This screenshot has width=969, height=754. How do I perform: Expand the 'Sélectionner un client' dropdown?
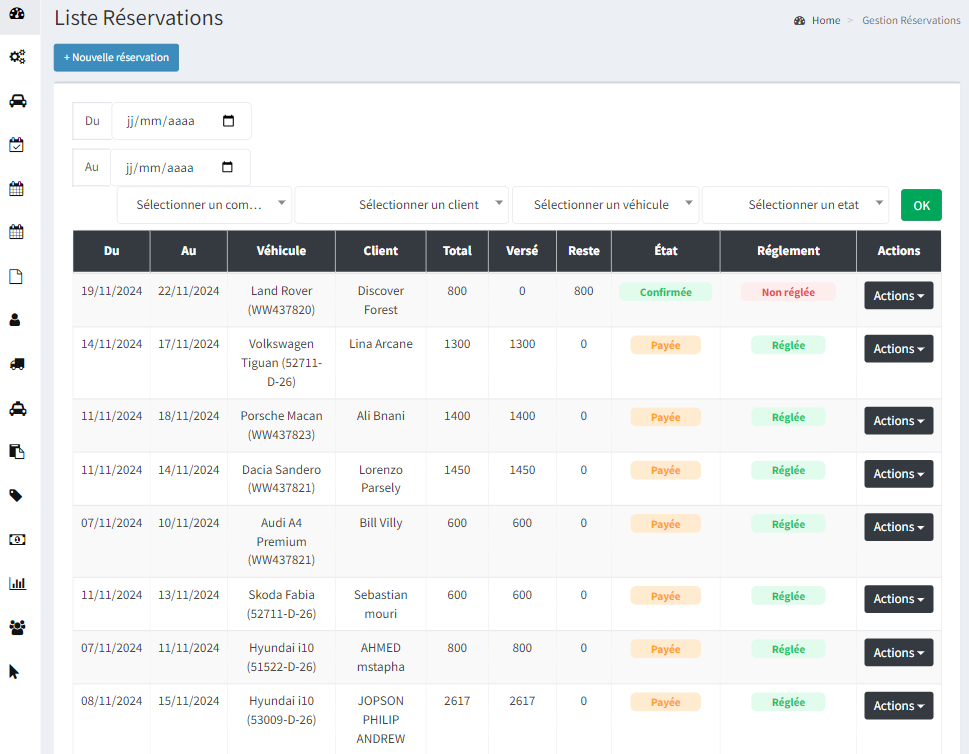pos(401,205)
